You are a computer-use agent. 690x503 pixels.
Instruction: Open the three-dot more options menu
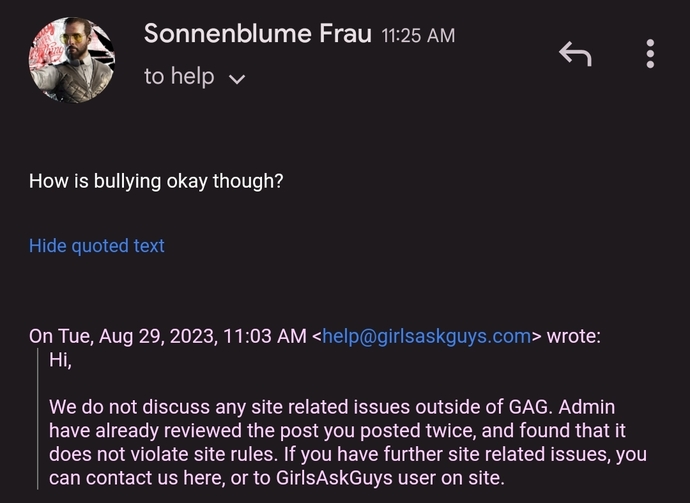coord(650,54)
